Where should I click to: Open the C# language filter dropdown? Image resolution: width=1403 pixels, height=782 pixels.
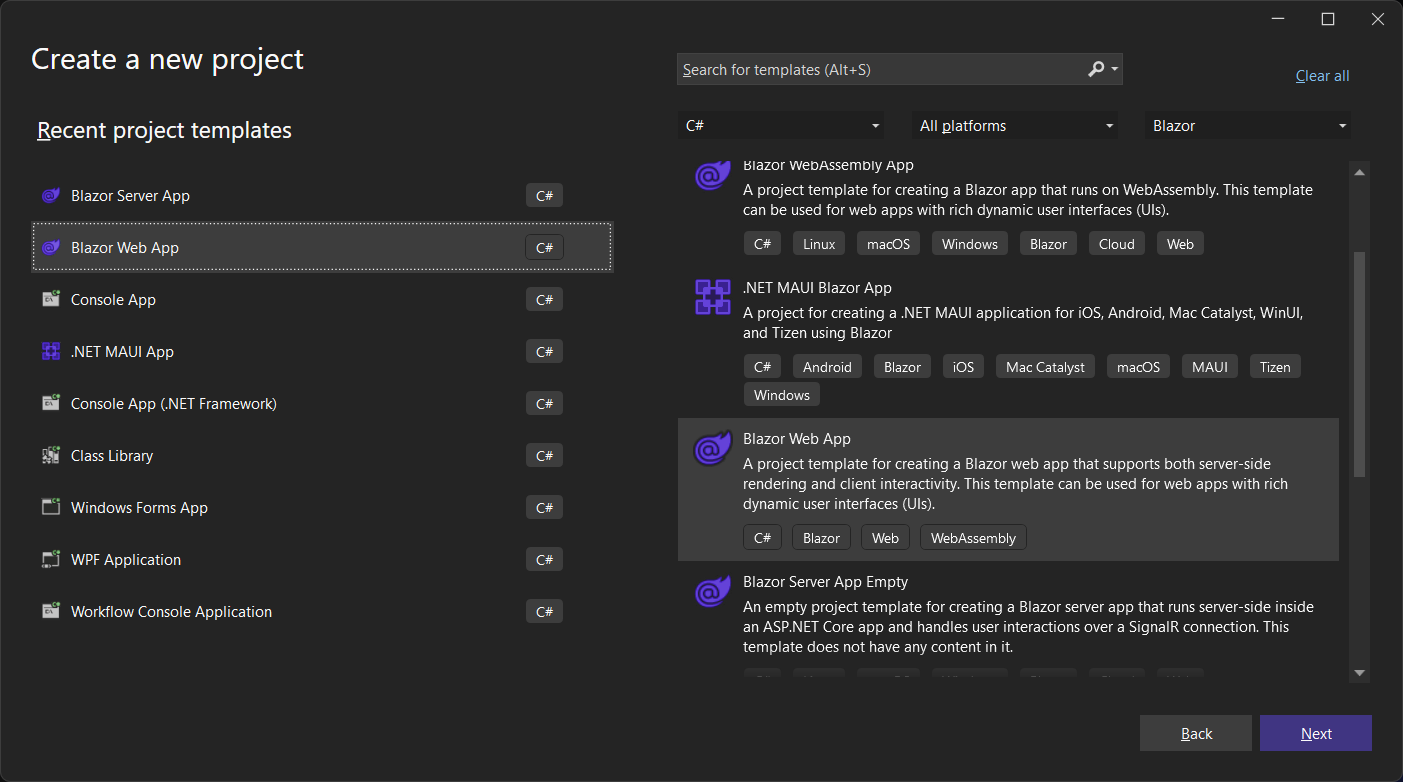pos(781,126)
